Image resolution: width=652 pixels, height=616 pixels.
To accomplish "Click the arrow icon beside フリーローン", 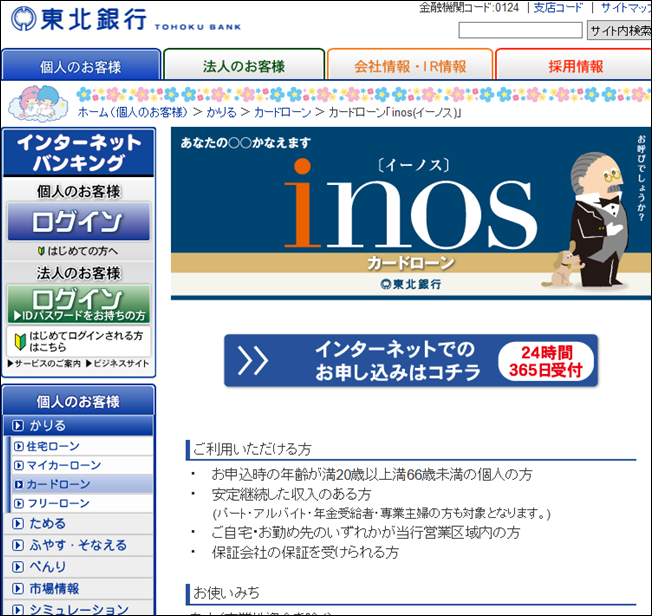I will pyautogui.click(x=19, y=503).
